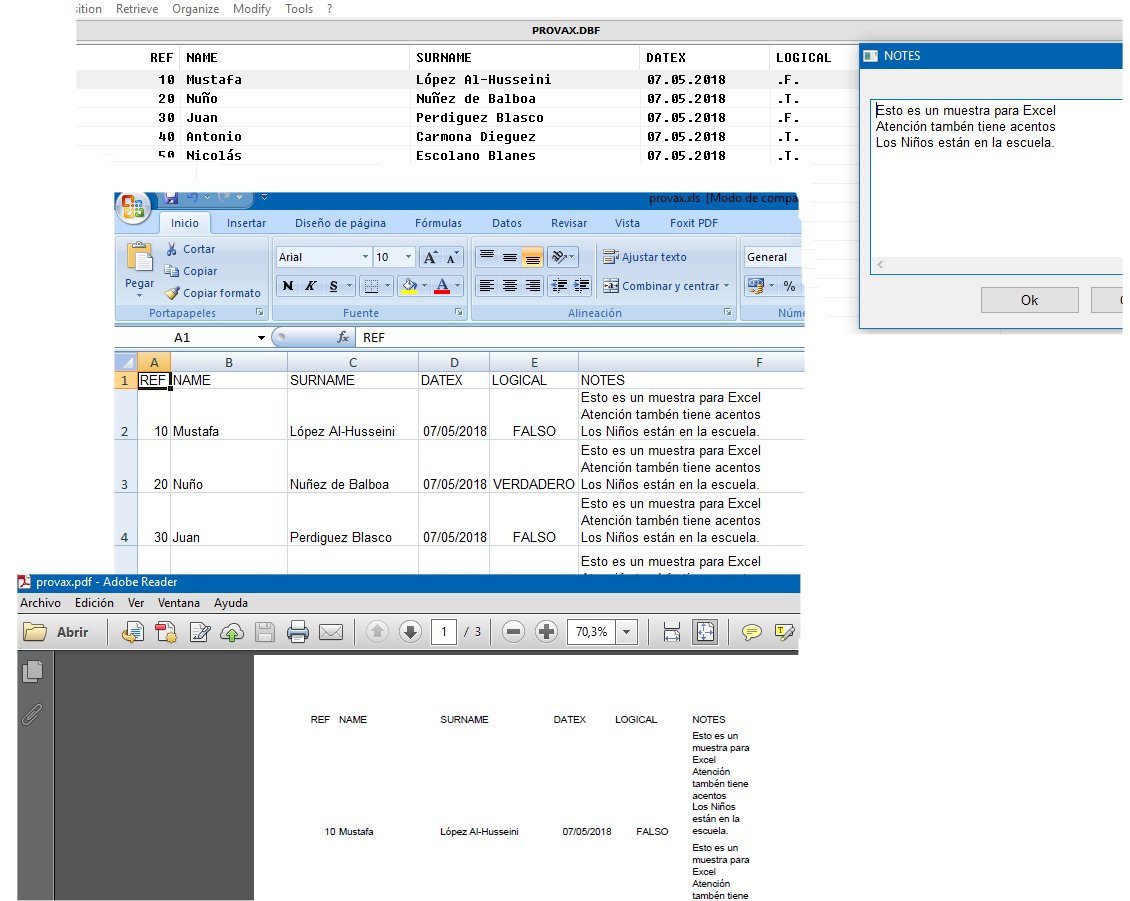
Task: Click the page number input field
Action: click(x=444, y=632)
